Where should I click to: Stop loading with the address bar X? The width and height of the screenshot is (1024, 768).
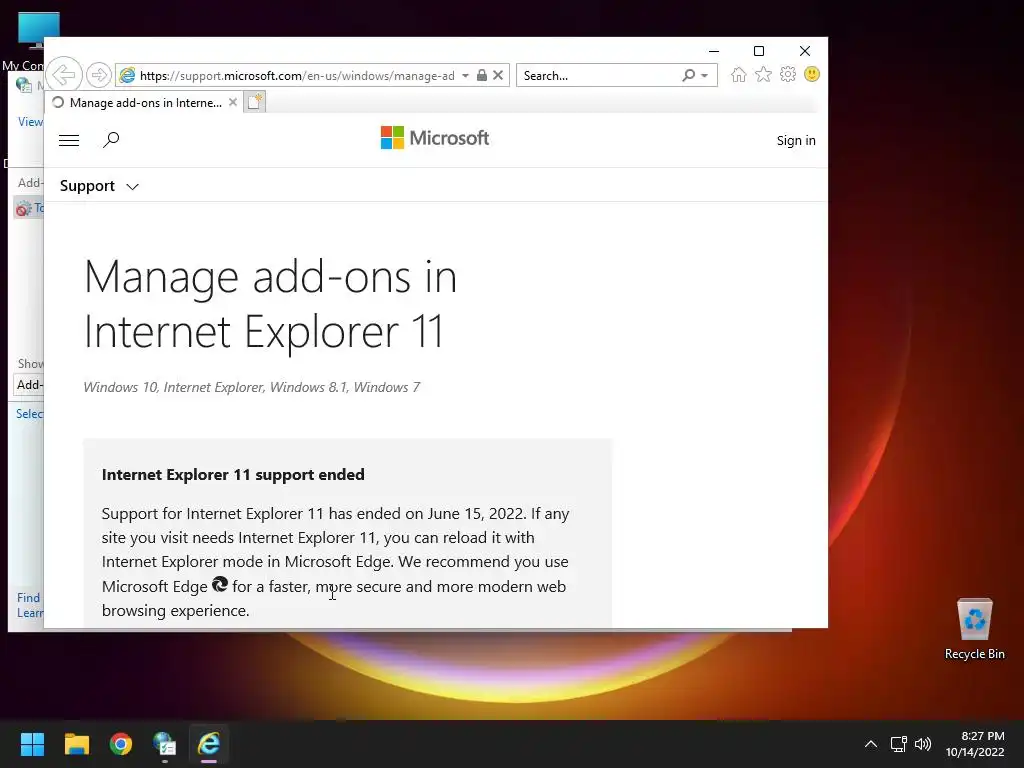click(498, 75)
